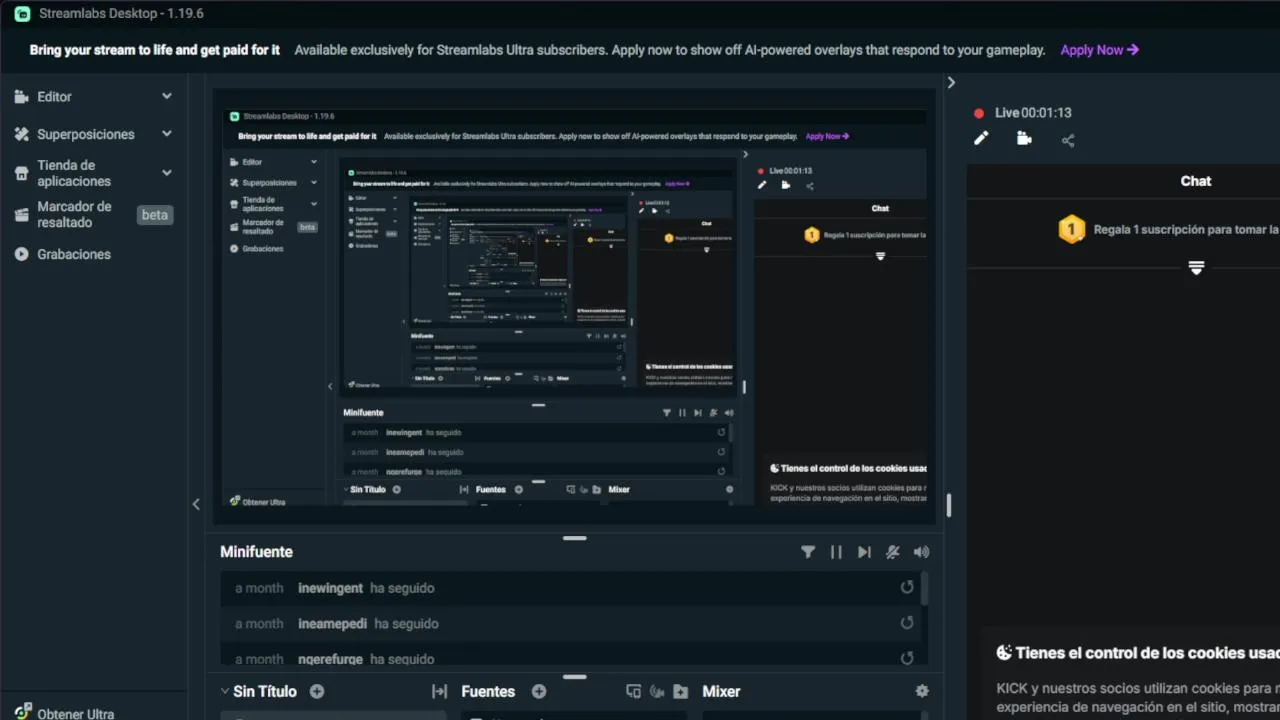The width and height of the screenshot is (1280, 720).
Task: Click the cookie icon in the cookies notice
Action: pyautogui.click(x=1004, y=653)
